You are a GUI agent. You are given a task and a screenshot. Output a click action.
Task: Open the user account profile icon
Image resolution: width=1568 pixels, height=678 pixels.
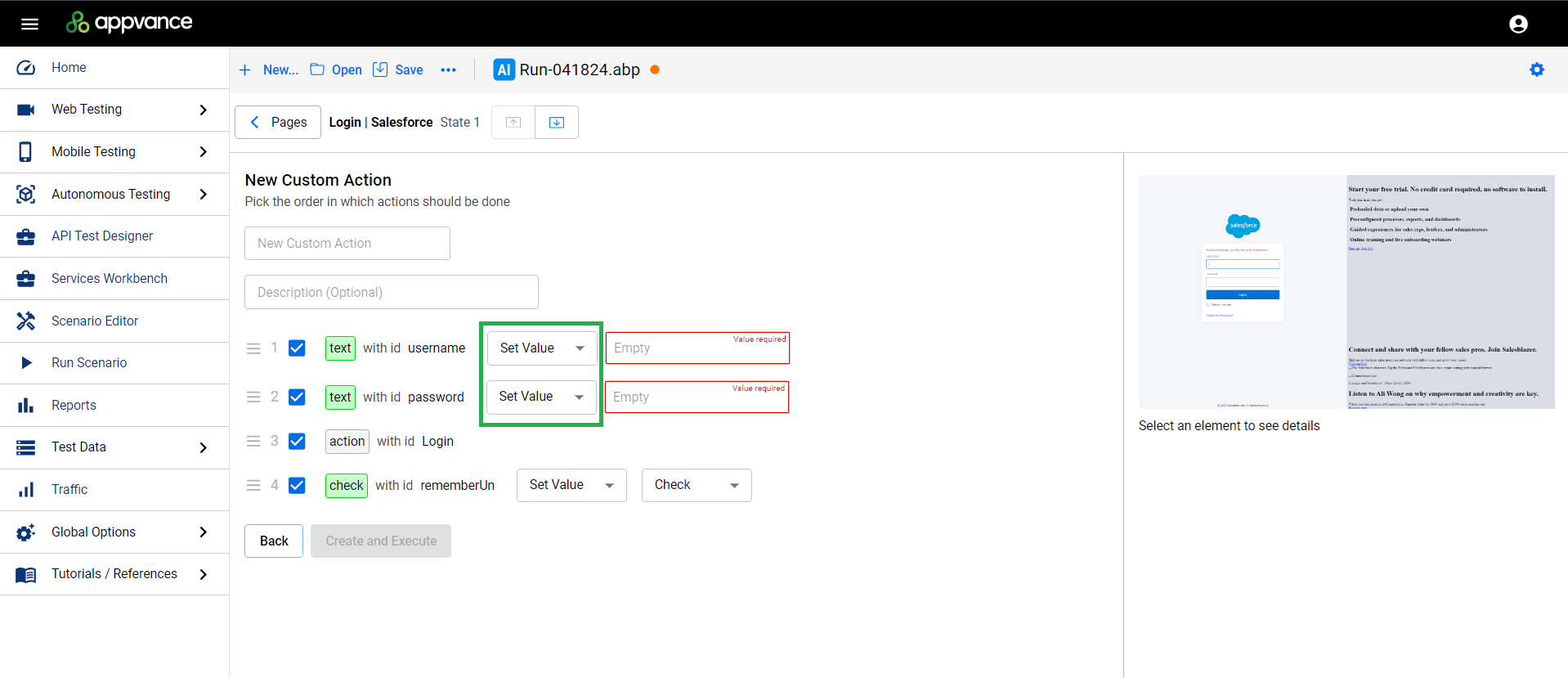[x=1518, y=24]
